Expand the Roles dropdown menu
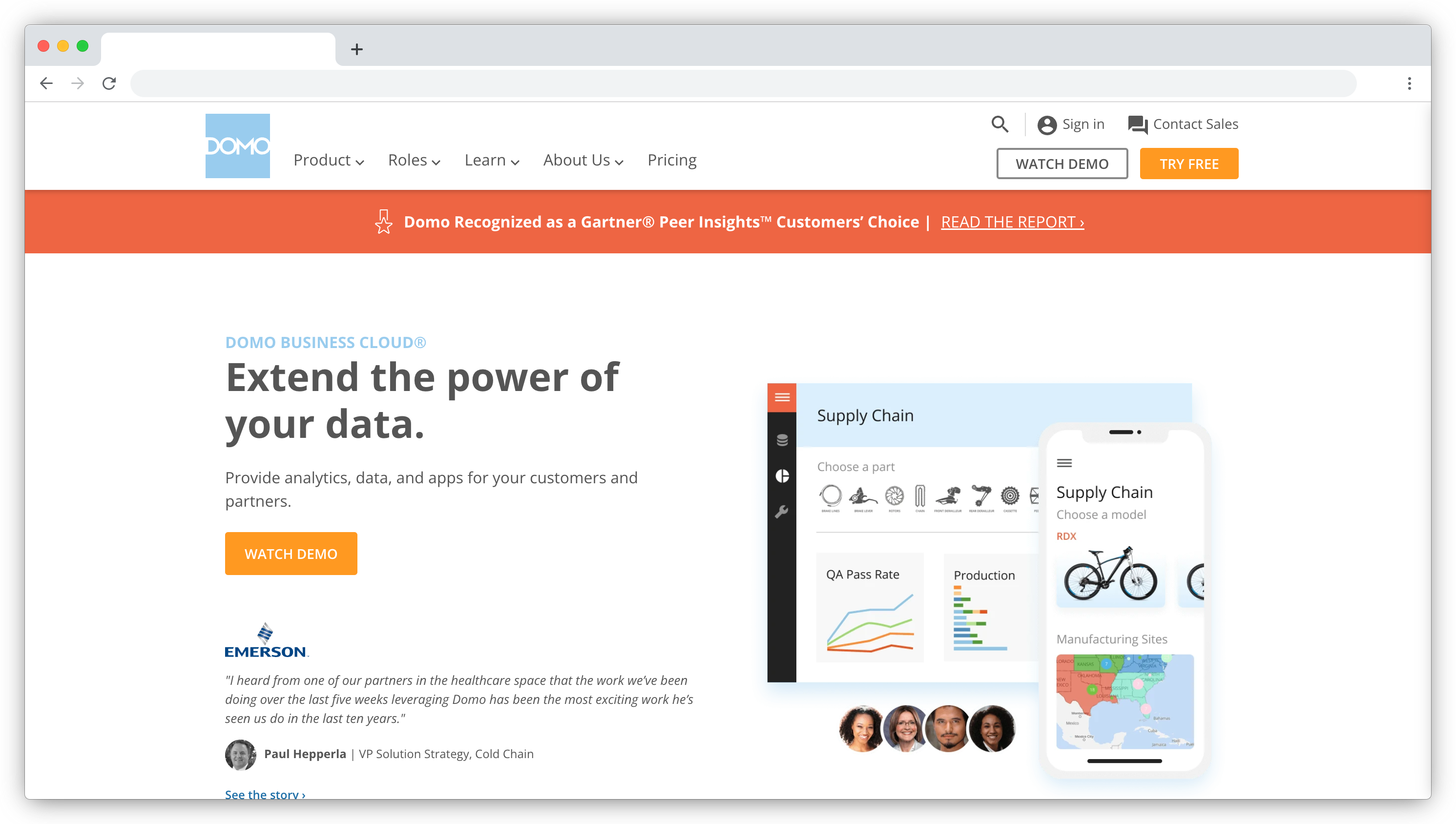 click(414, 160)
